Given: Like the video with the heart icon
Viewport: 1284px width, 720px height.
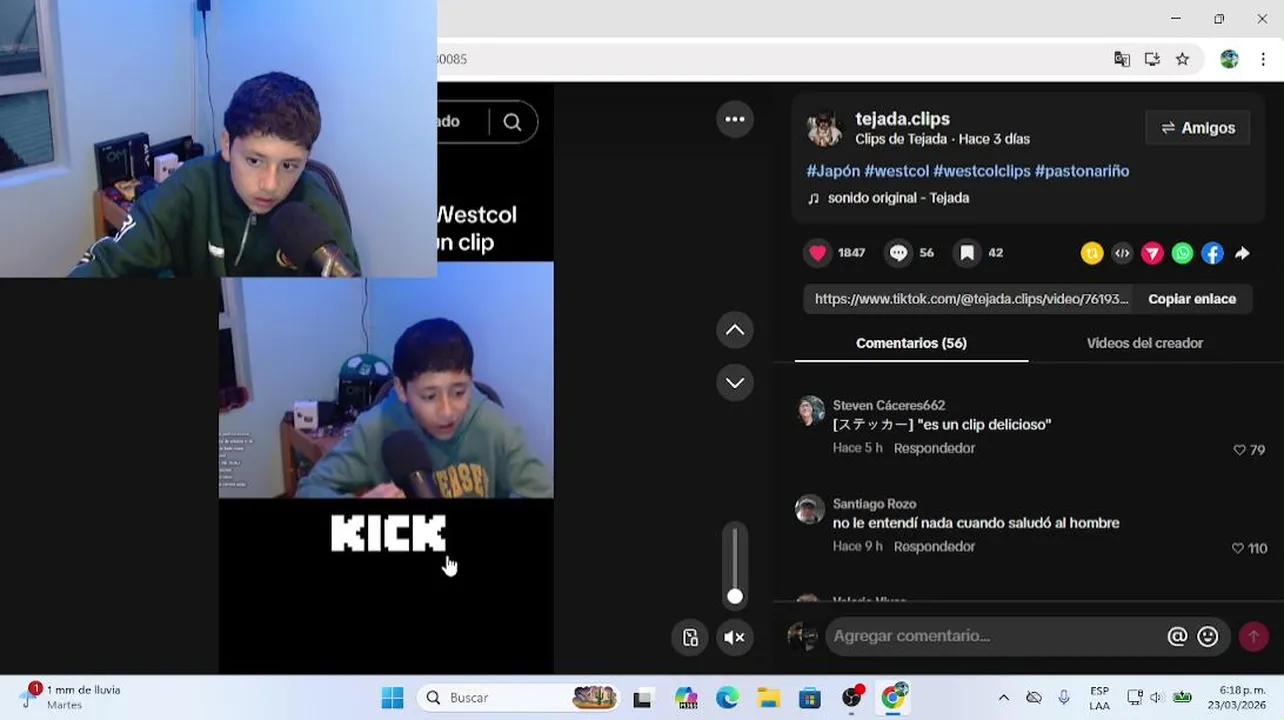Looking at the screenshot, I should [818, 253].
